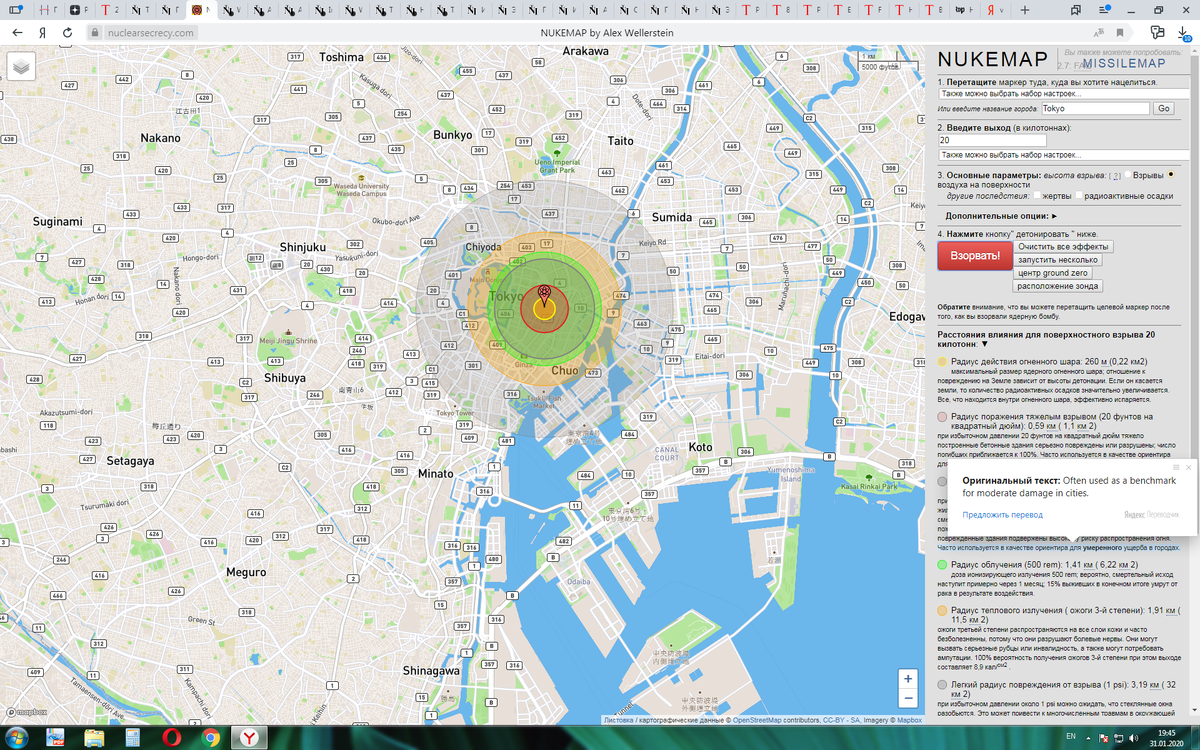The height and width of the screenshot is (750, 1200).
Task: Open the feedback chat icon in browser toolbar
Action: tap(1157, 33)
